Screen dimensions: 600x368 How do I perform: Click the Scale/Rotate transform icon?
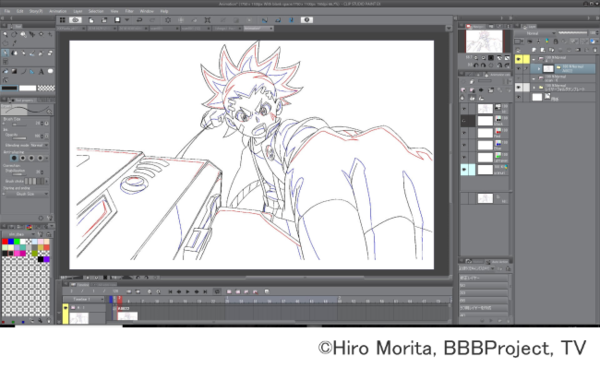pos(207,20)
